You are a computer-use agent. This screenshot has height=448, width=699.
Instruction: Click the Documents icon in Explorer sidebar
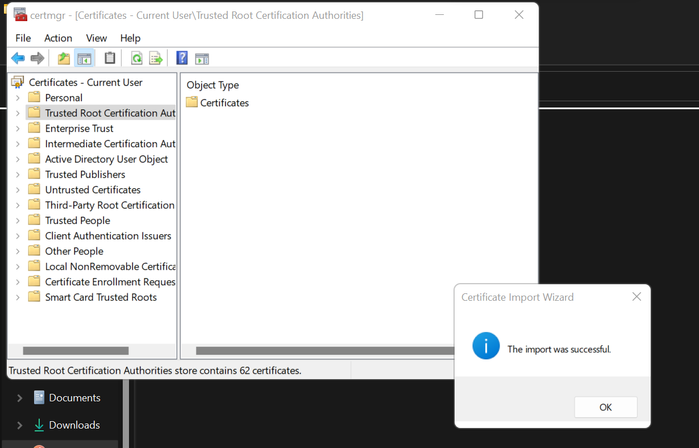(39, 397)
